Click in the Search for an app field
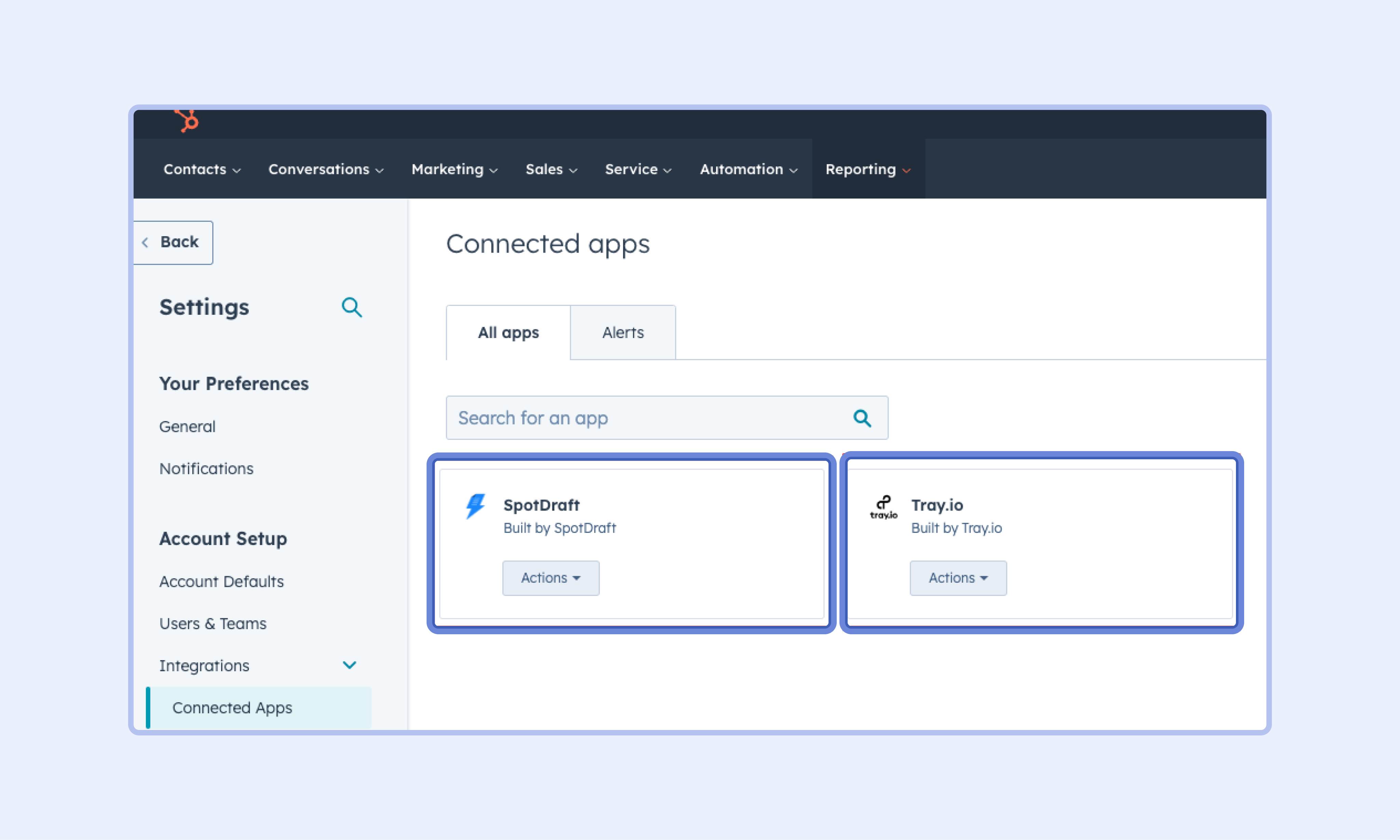 (645, 418)
